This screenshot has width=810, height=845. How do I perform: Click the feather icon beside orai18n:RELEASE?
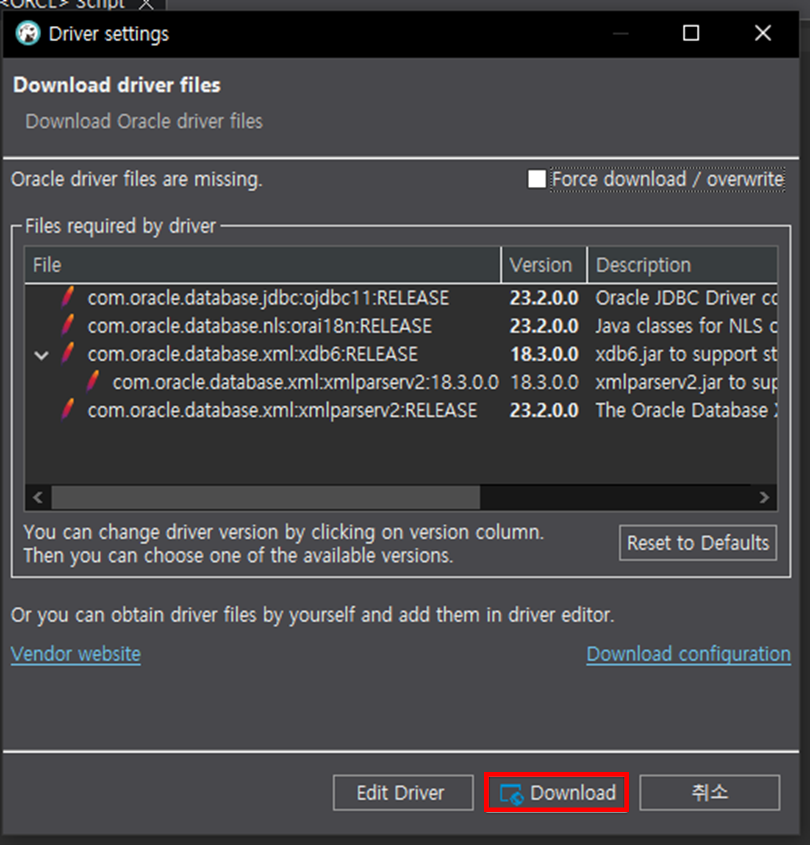pyautogui.click(x=67, y=325)
